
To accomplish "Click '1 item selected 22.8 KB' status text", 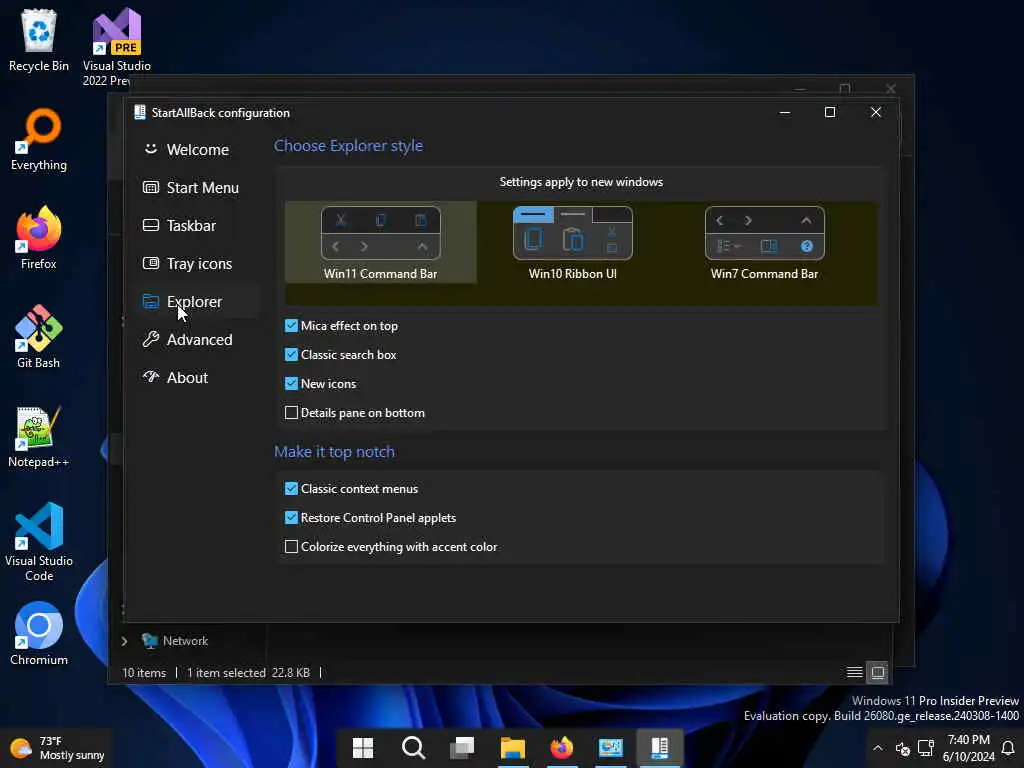I will [248, 673].
